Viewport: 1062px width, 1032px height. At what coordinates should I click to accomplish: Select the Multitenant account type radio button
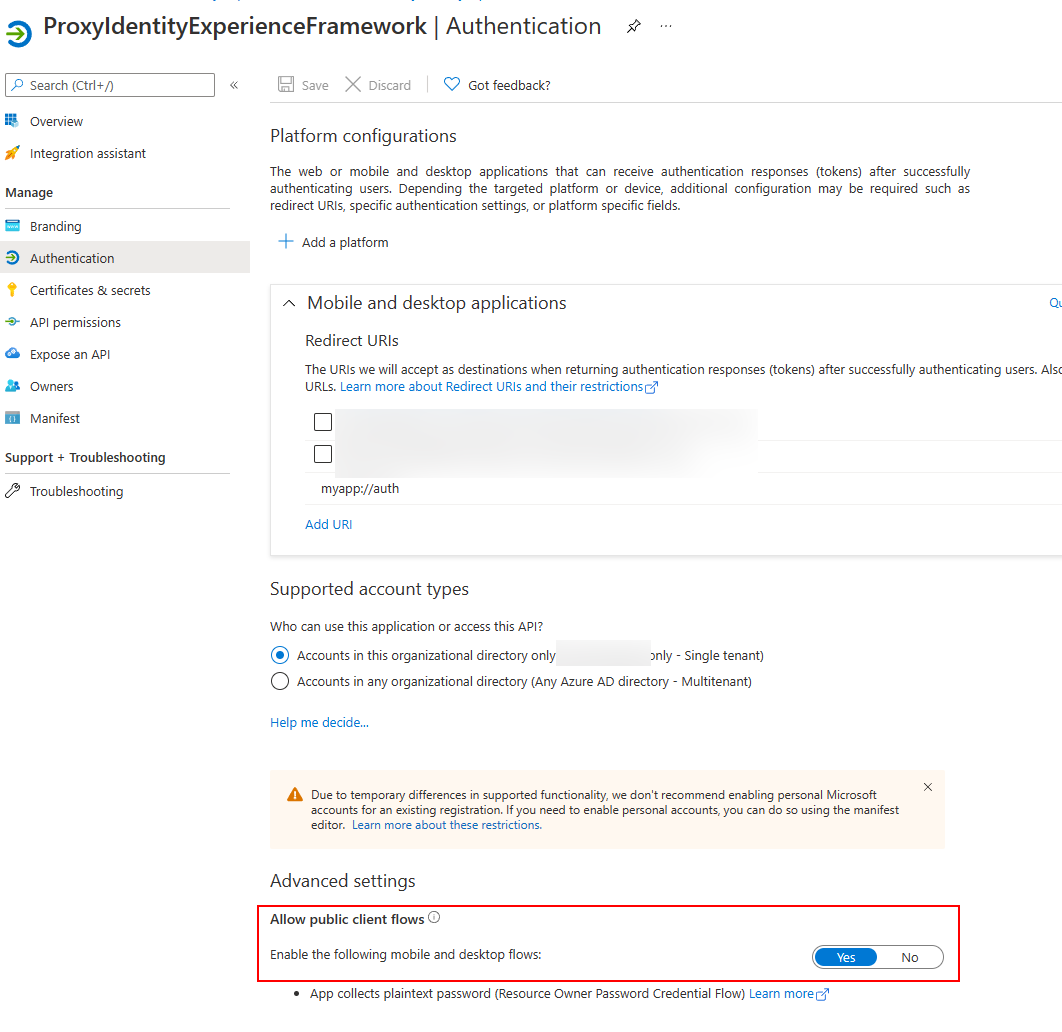(x=280, y=681)
